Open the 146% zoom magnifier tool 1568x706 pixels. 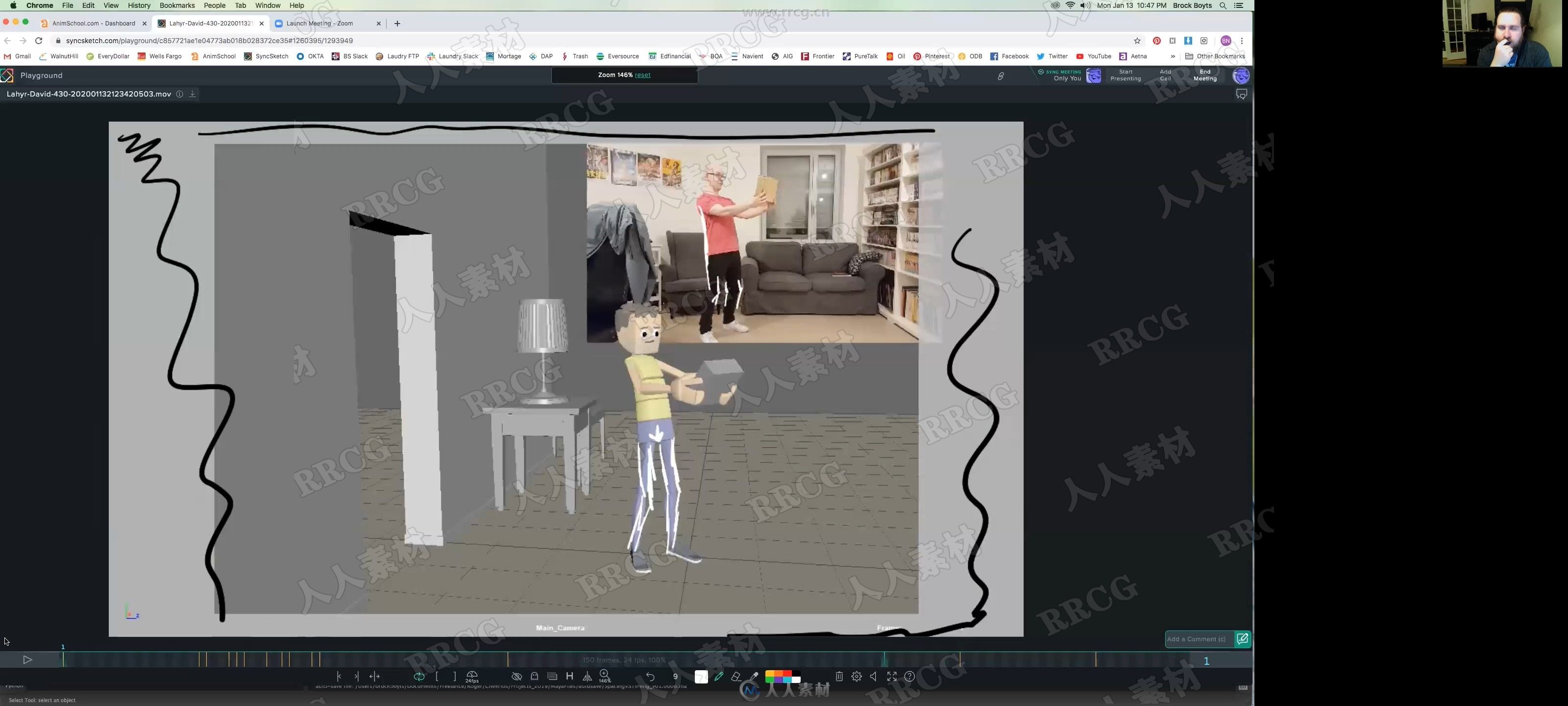click(x=605, y=676)
